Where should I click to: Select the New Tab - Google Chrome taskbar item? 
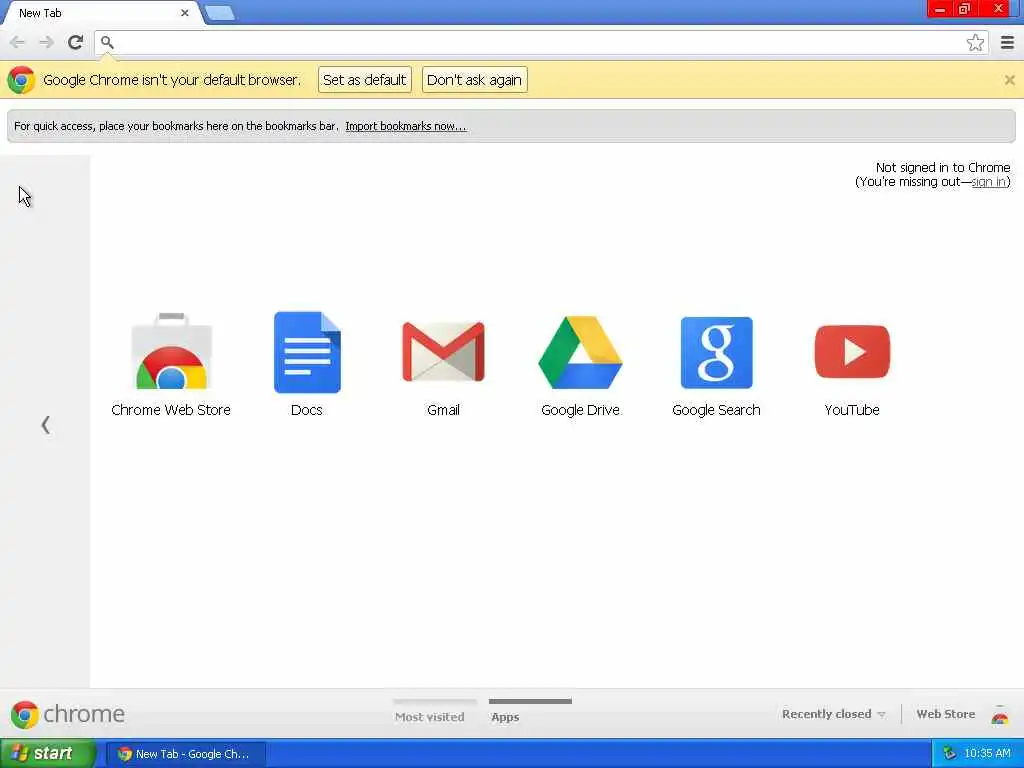[x=186, y=754]
